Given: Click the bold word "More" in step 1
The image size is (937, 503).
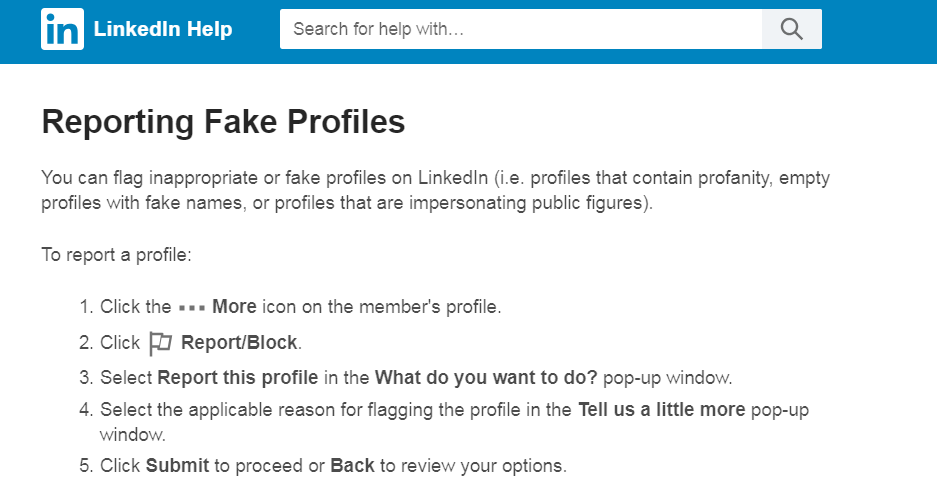Looking at the screenshot, I should (234, 307).
